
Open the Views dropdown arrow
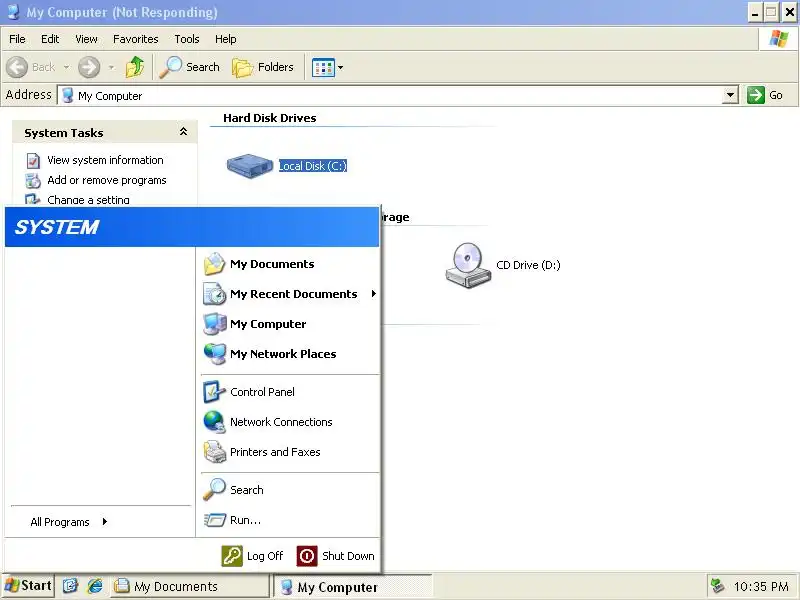point(340,67)
